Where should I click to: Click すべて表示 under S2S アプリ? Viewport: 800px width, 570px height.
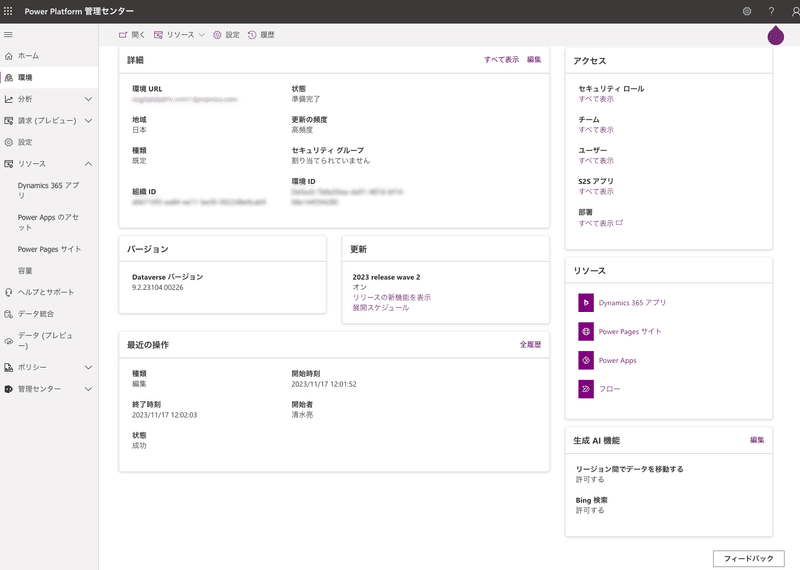click(x=596, y=192)
